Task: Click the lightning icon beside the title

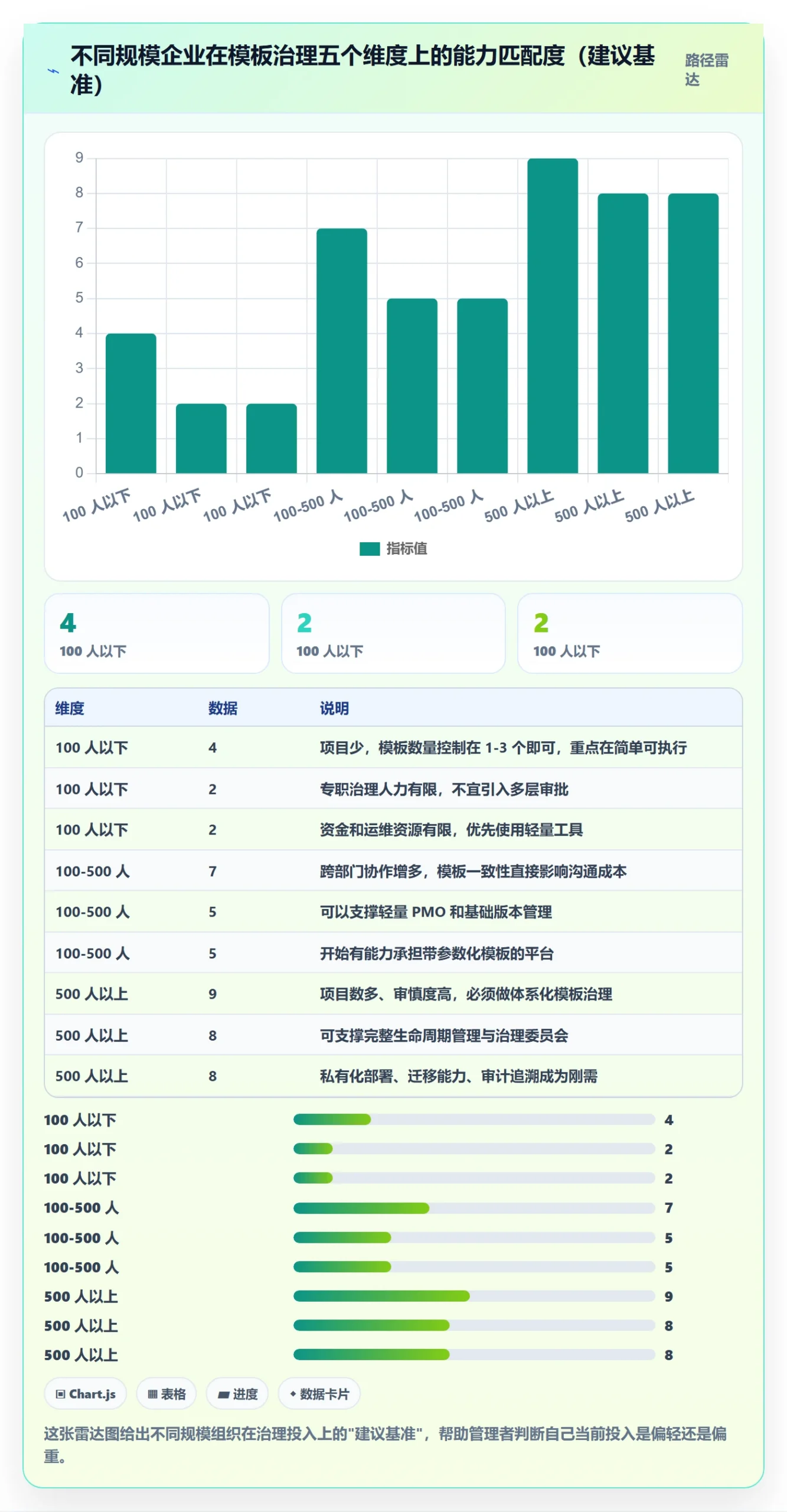Action: pyautogui.click(x=53, y=71)
